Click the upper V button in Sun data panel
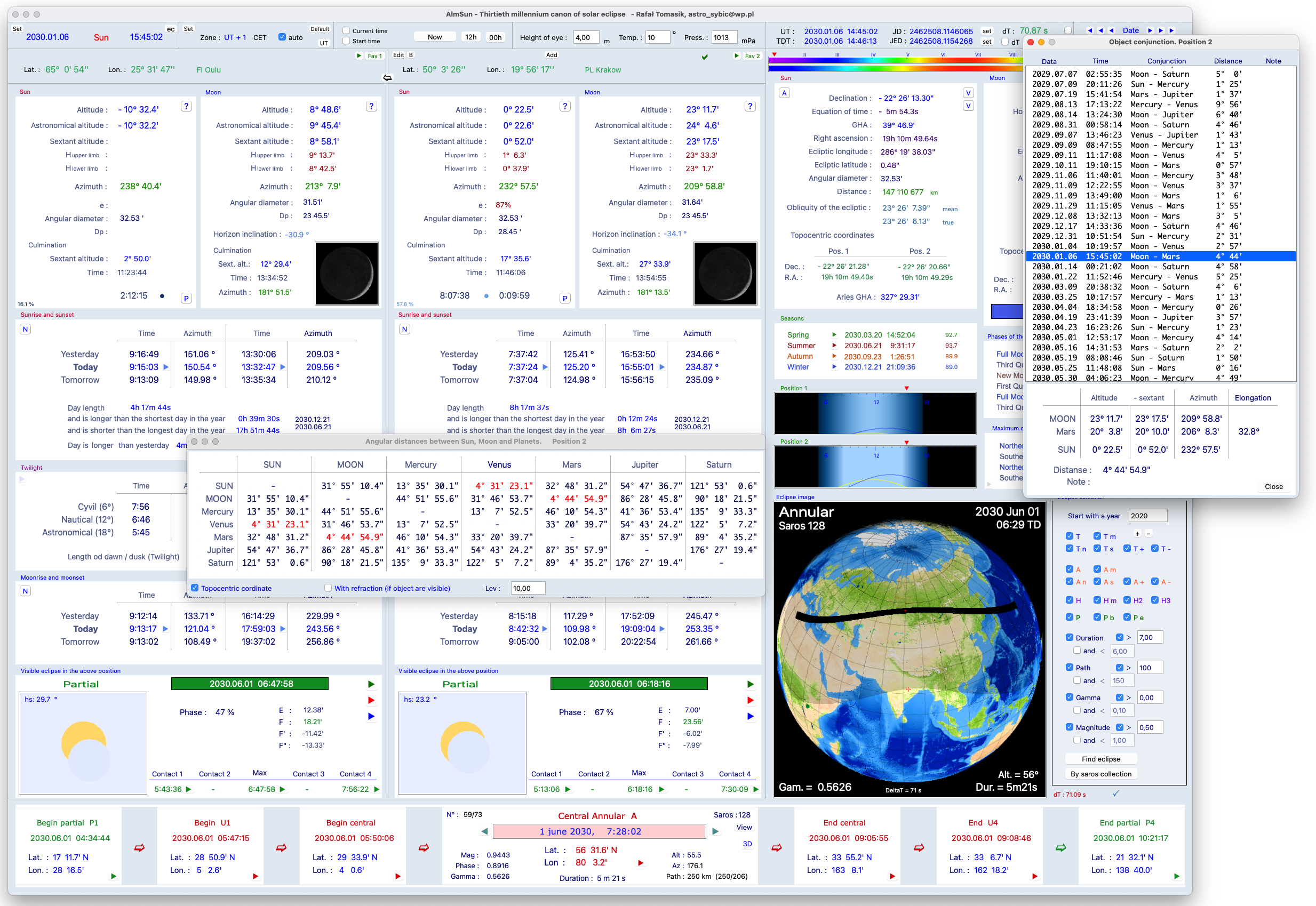The image size is (1316, 906). point(968,93)
